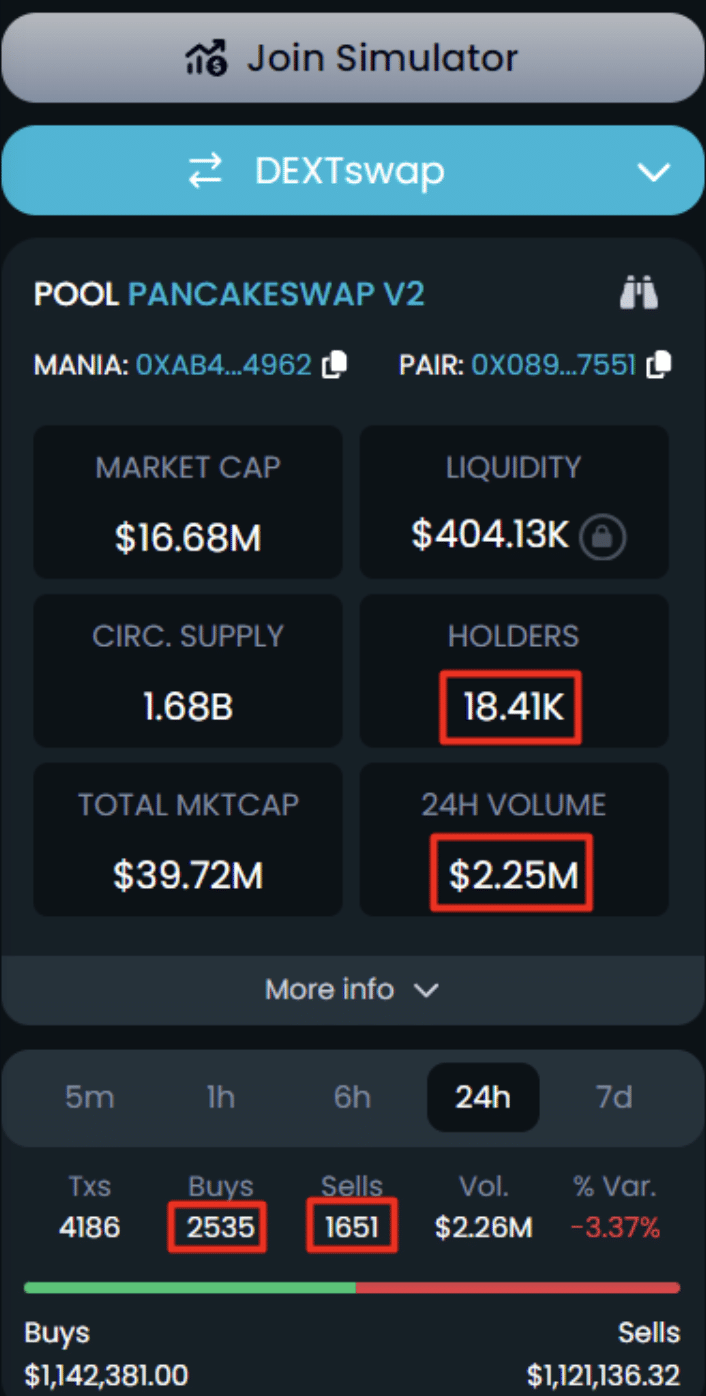The height and width of the screenshot is (1396, 706).
Task: Open the MANIA address 0XAB4...4962 link
Action: (x=224, y=365)
